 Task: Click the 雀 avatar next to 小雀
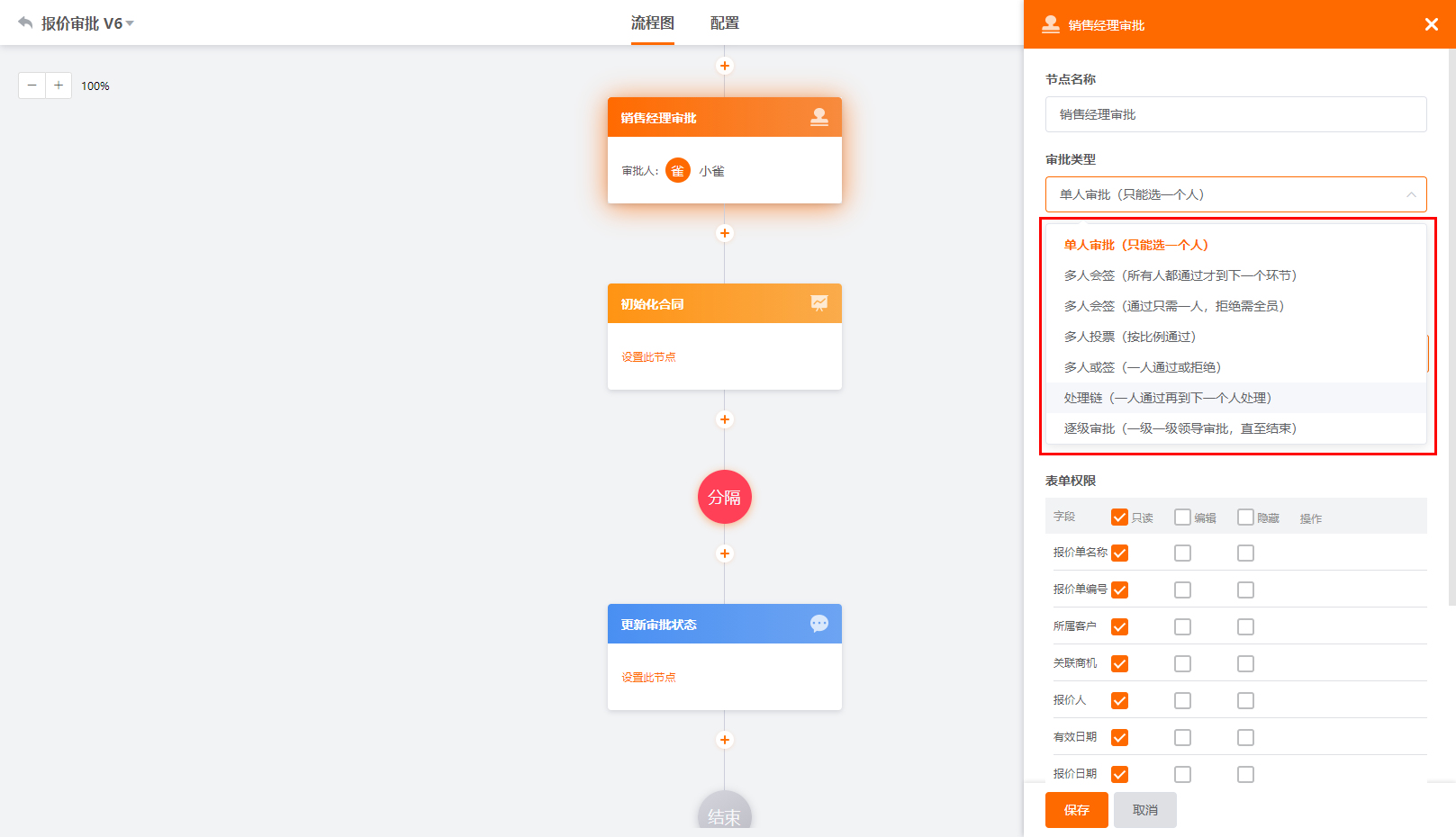pos(678,170)
